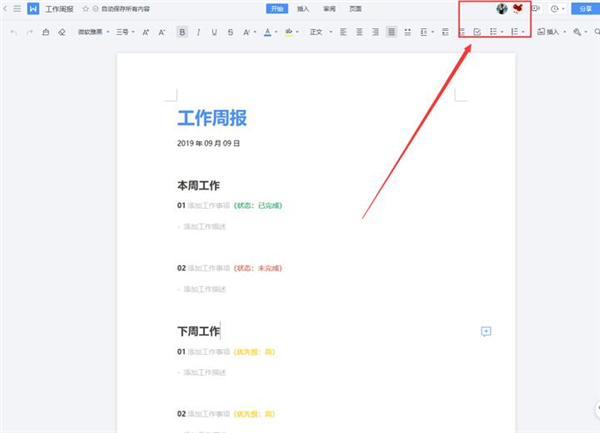This screenshot has width=600, height=433.
Task: Open the 三号 font size dropdown
Action: (125, 32)
